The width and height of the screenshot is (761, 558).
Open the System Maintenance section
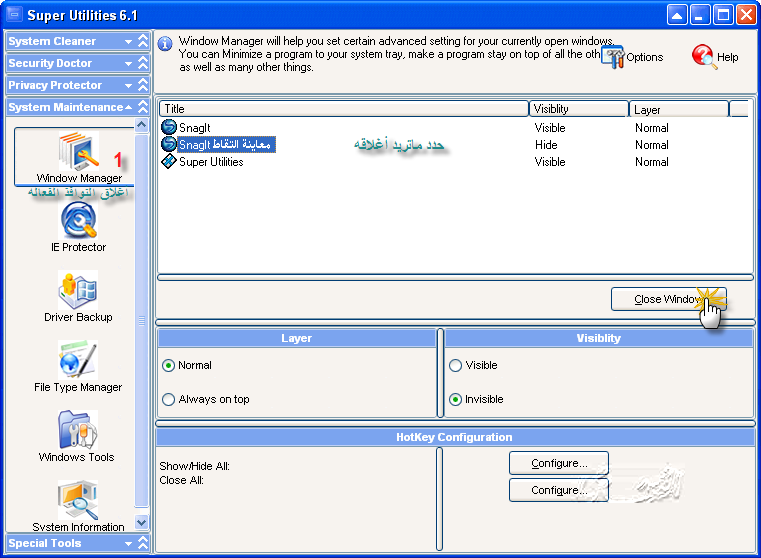tap(78, 107)
